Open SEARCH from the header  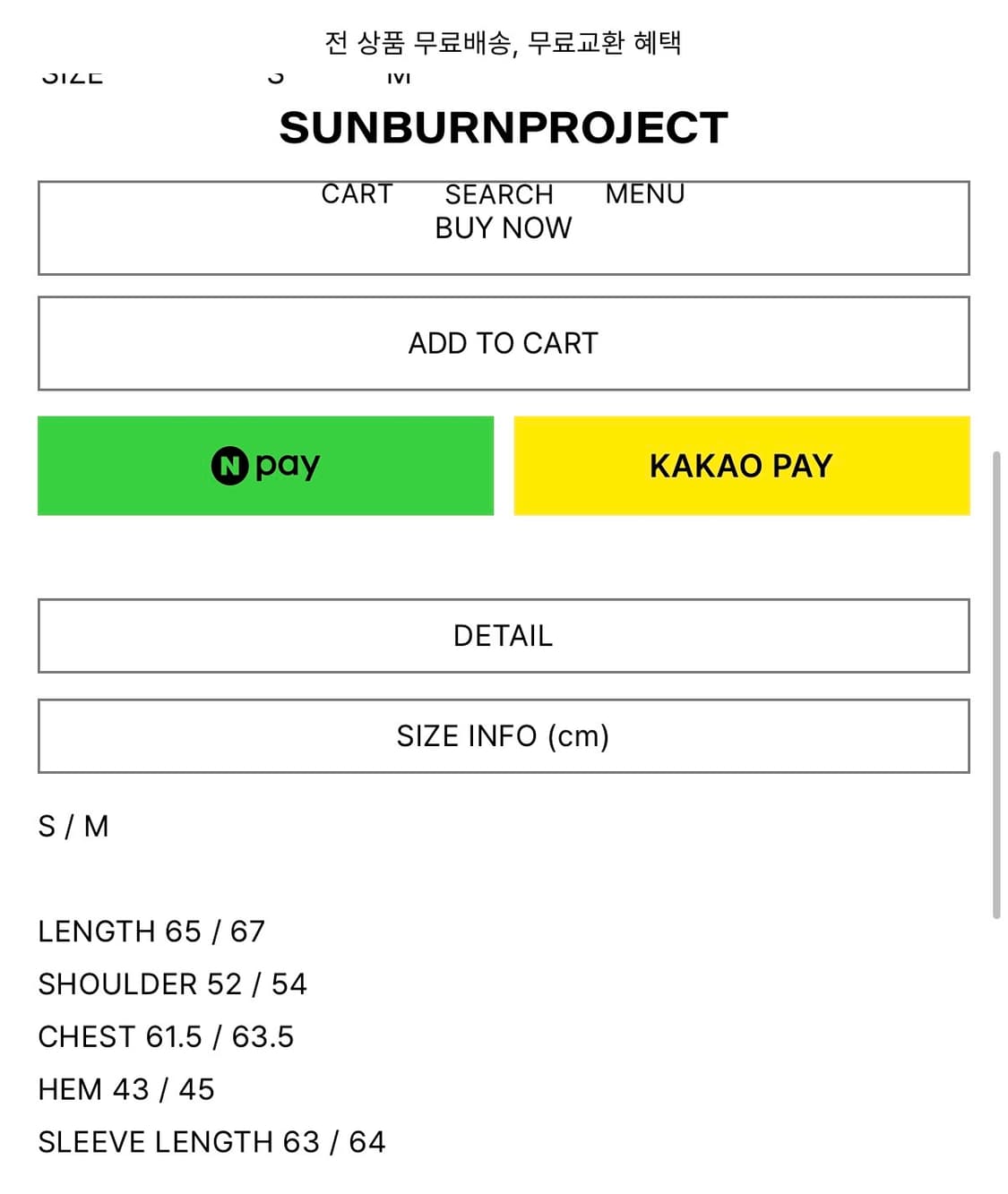(499, 193)
